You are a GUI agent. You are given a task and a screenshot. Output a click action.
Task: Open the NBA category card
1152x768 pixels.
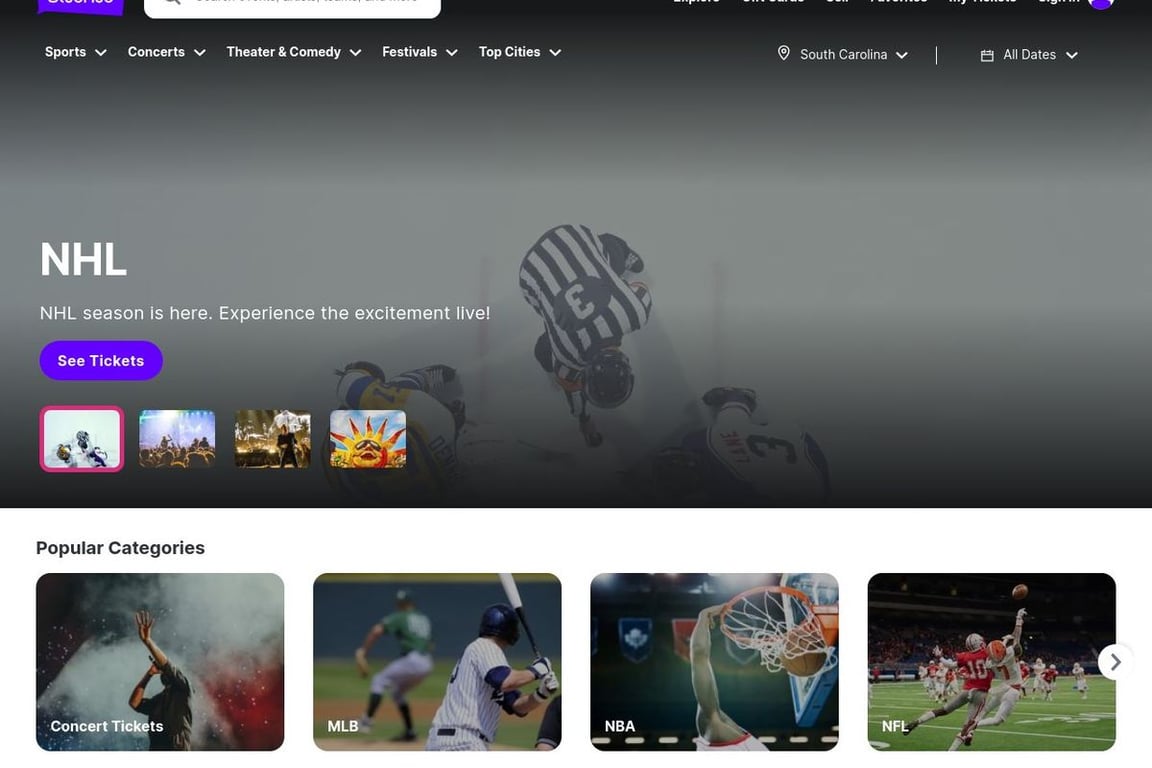tap(713, 661)
